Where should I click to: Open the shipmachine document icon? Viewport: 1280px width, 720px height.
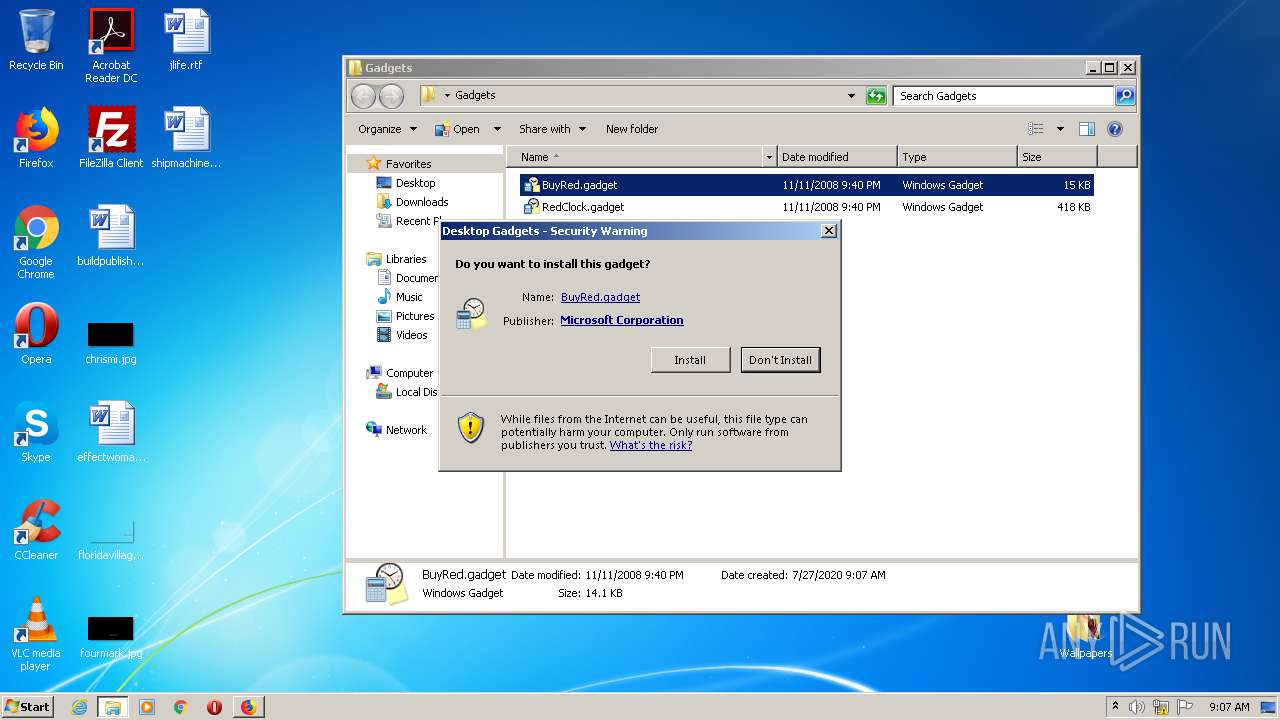point(186,138)
